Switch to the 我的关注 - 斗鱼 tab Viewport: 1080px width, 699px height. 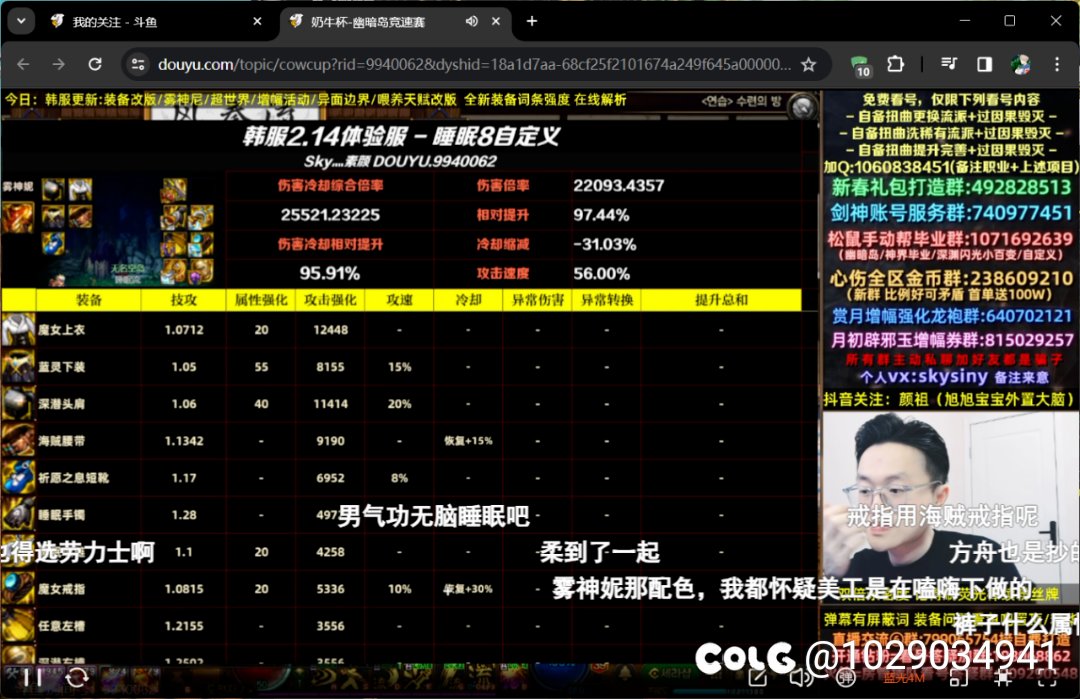156,21
